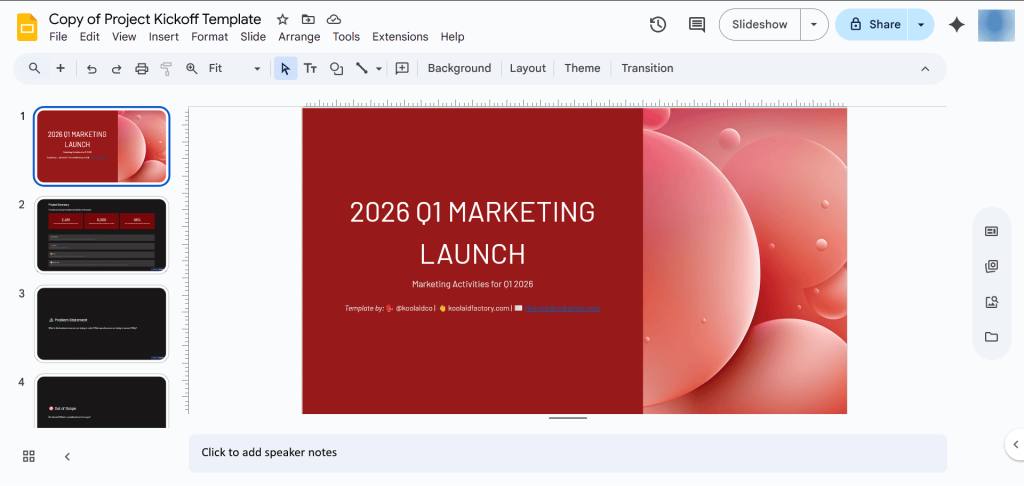
Task: Collapse the filmstrip panel
Action: pyautogui.click(x=67, y=456)
